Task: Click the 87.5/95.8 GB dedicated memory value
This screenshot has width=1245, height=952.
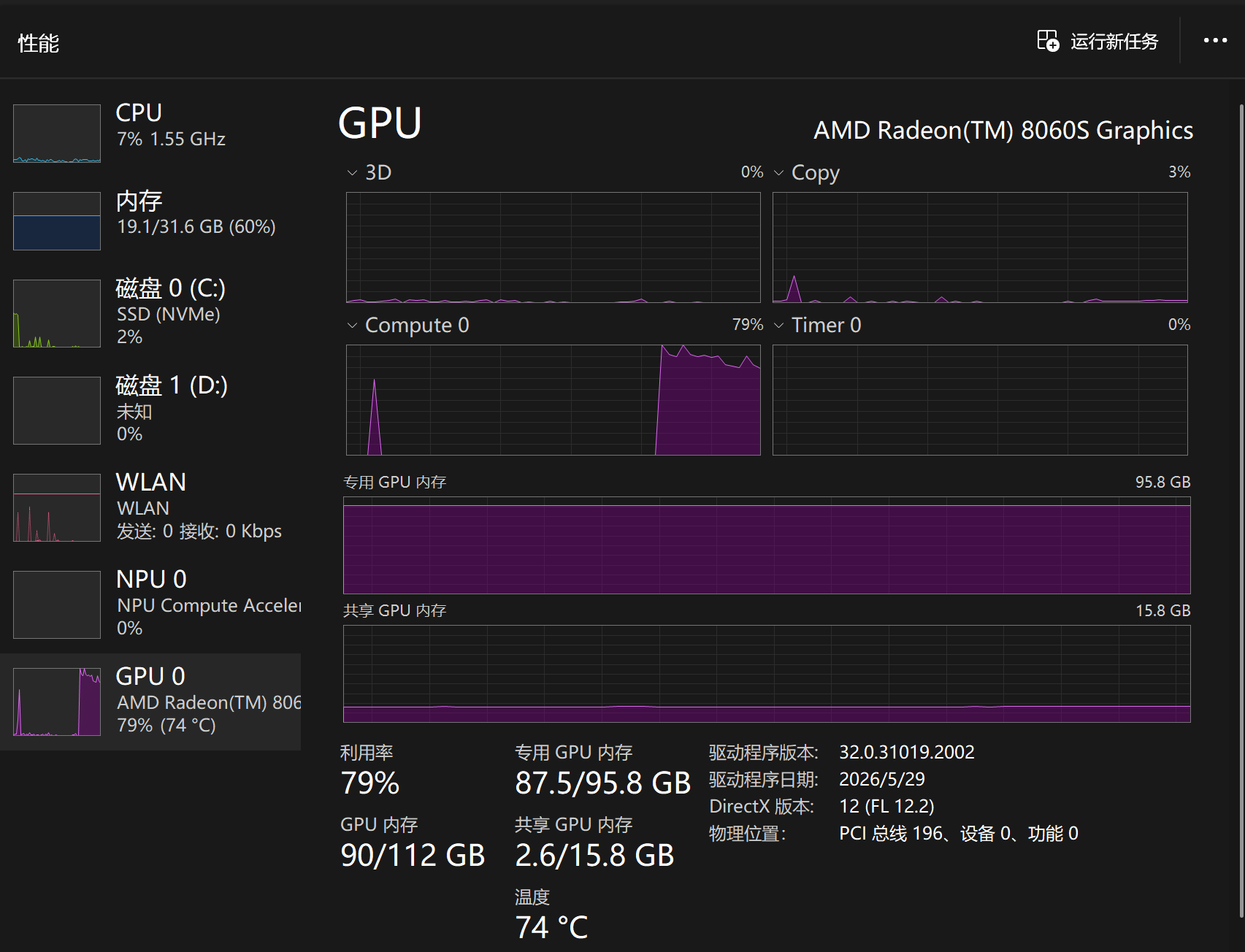Action: (603, 783)
